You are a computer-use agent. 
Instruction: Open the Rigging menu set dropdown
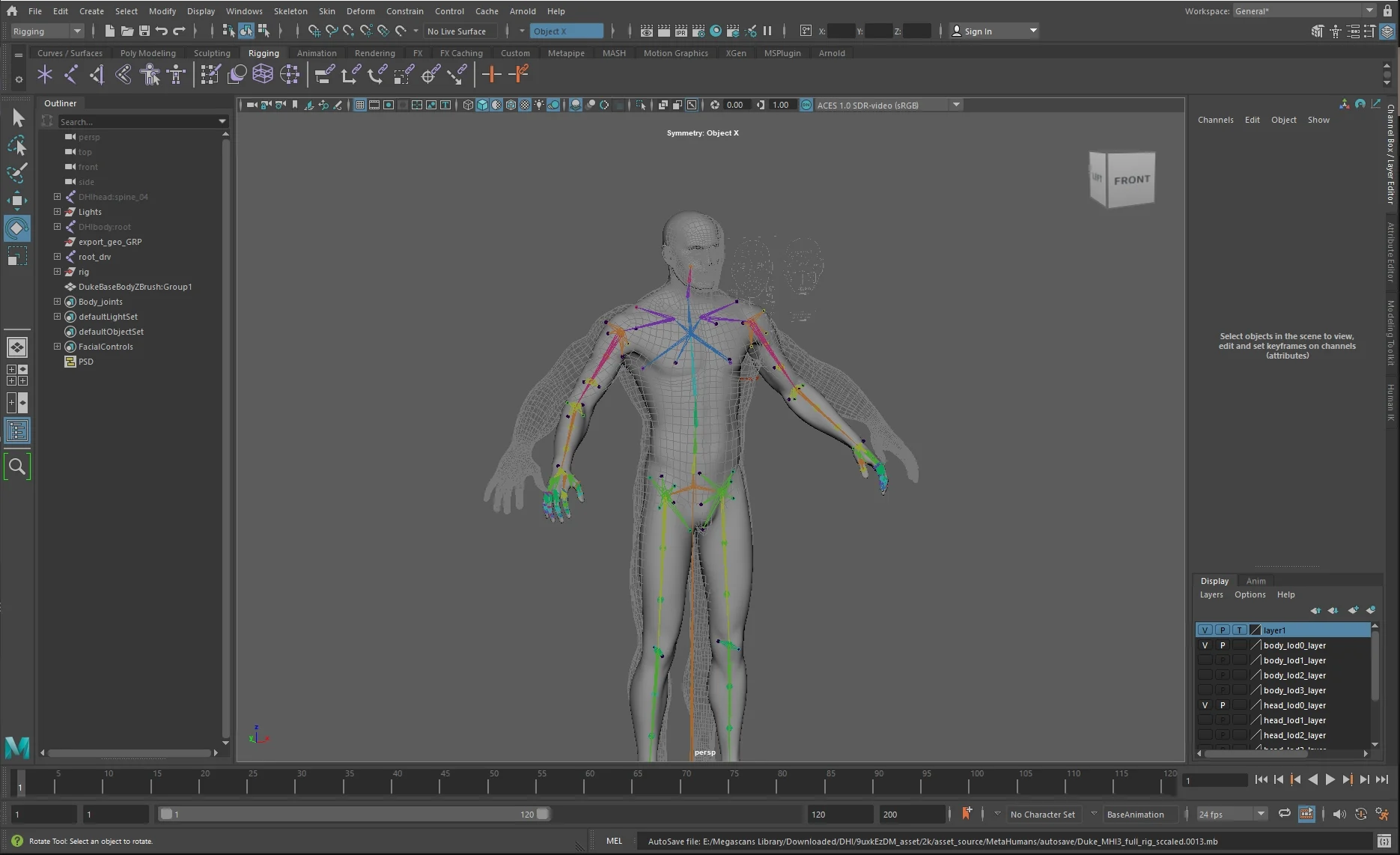(x=46, y=31)
